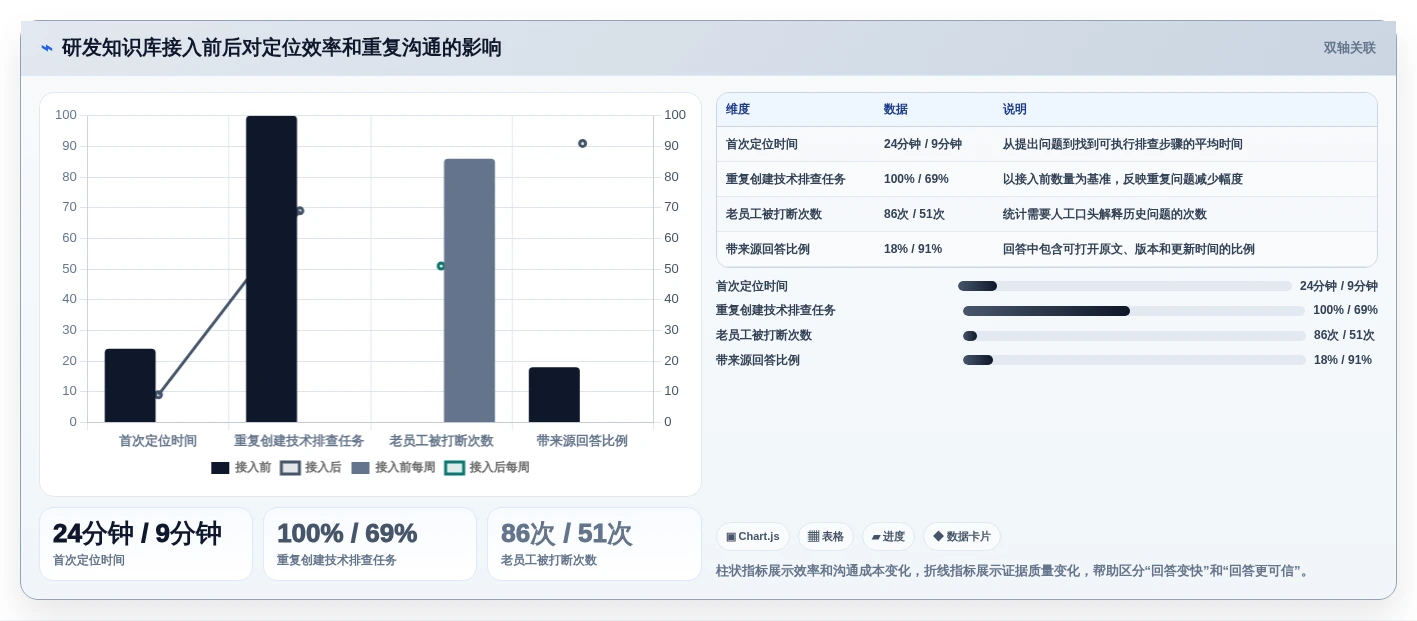This screenshot has width=1417, height=621.
Task: Click the x-axis label 带来源回答比例
Action: [582, 441]
